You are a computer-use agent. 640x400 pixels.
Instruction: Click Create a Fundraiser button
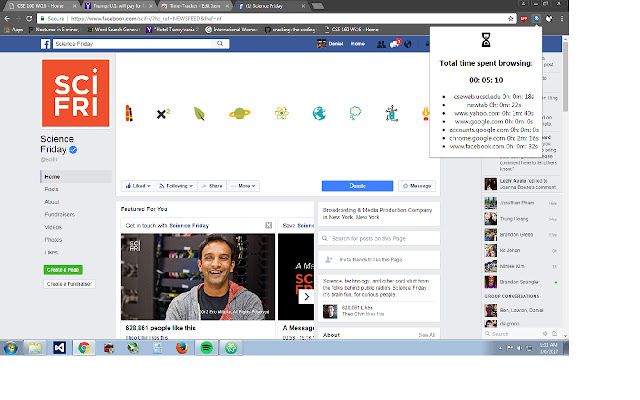pos(69,284)
